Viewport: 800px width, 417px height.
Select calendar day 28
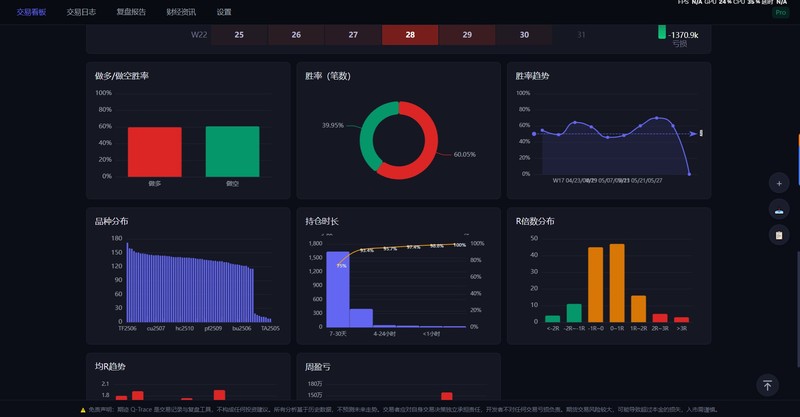click(x=410, y=35)
